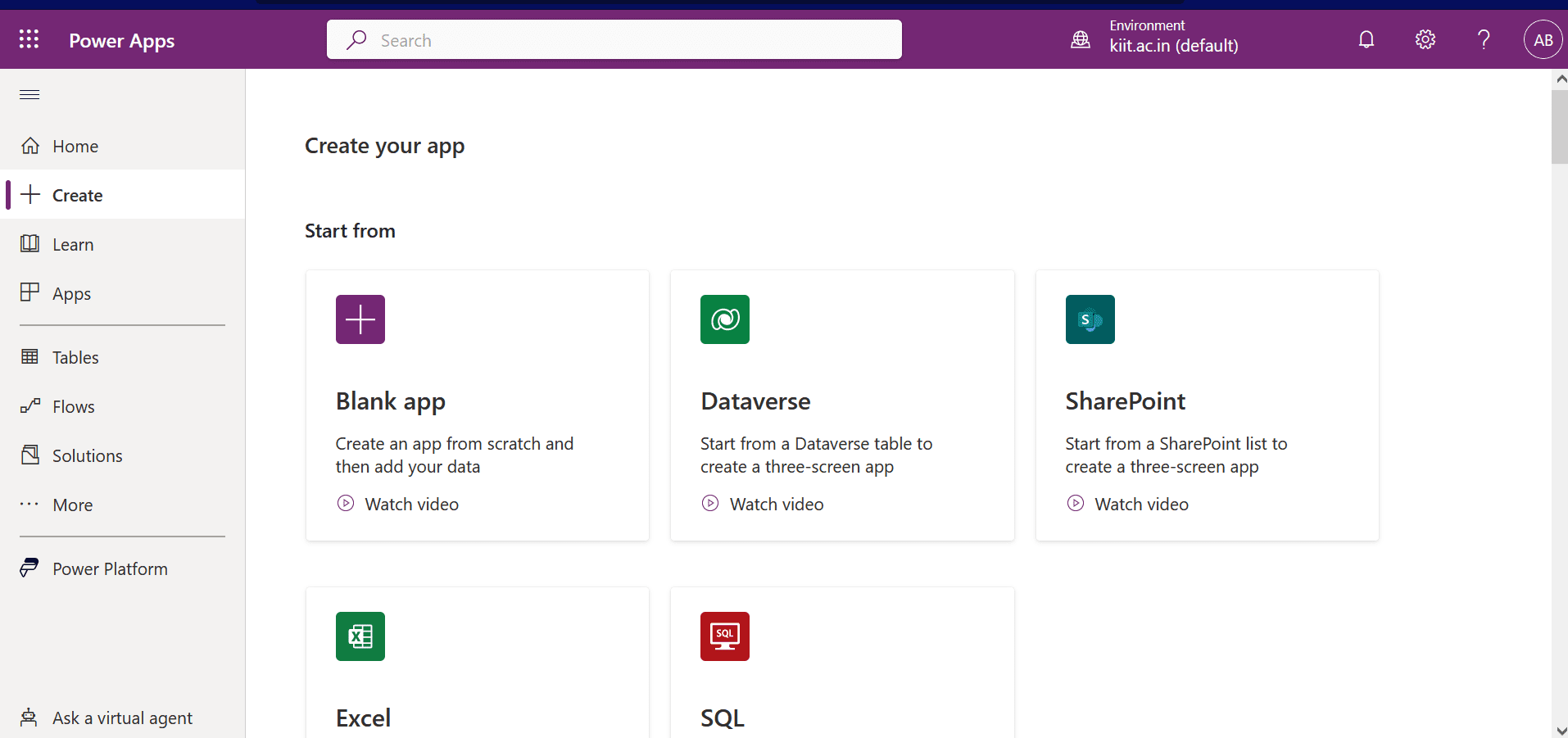Image resolution: width=1568 pixels, height=738 pixels.
Task: Expand the More navigation item
Action: 72,505
